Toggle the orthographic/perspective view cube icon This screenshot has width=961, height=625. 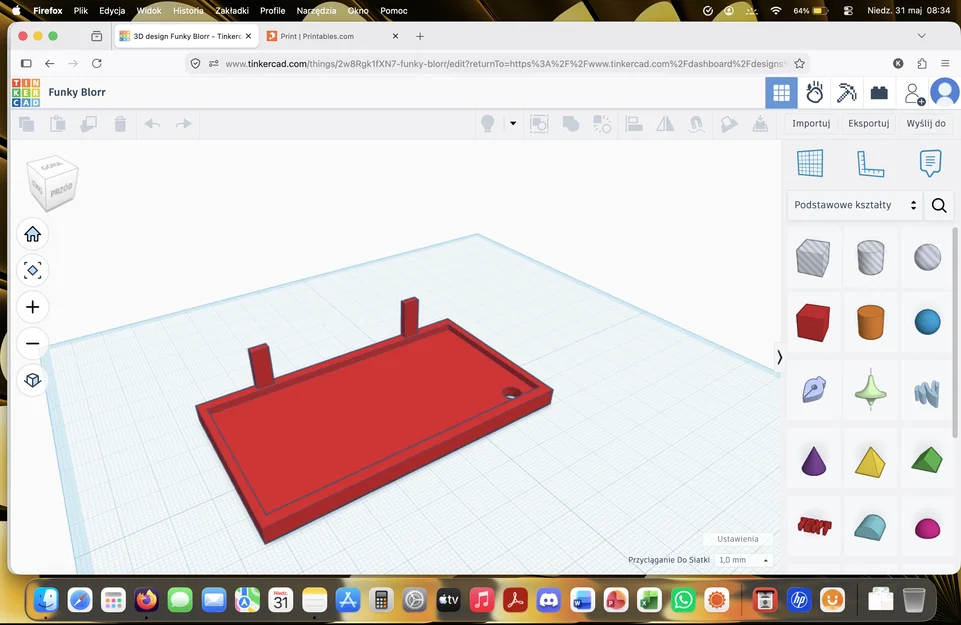tap(32, 381)
